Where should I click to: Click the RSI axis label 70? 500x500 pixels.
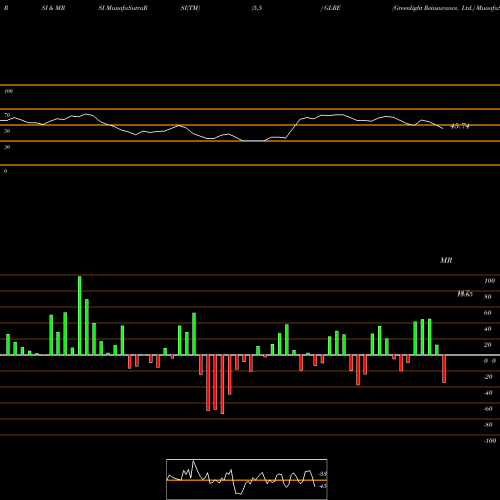pyautogui.click(x=7, y=115)
